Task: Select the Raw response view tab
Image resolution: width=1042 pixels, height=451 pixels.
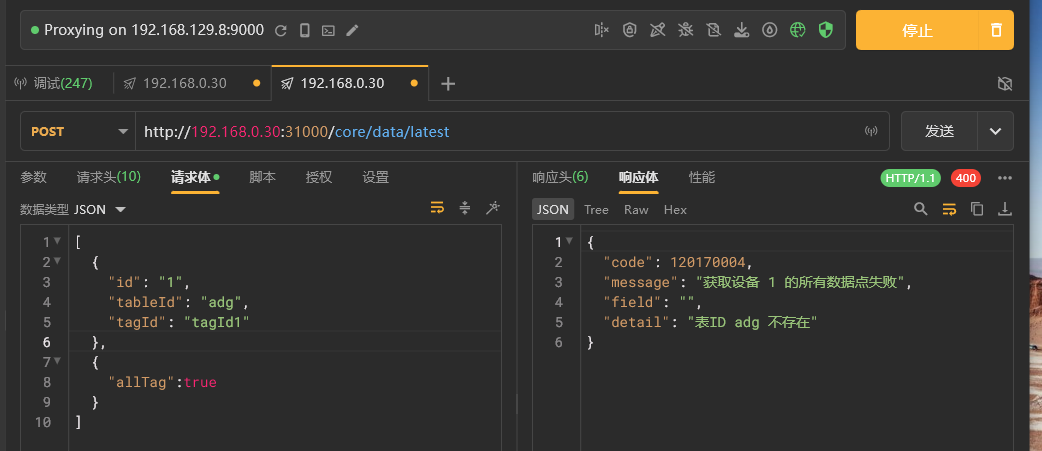Action: pos(636,210)
